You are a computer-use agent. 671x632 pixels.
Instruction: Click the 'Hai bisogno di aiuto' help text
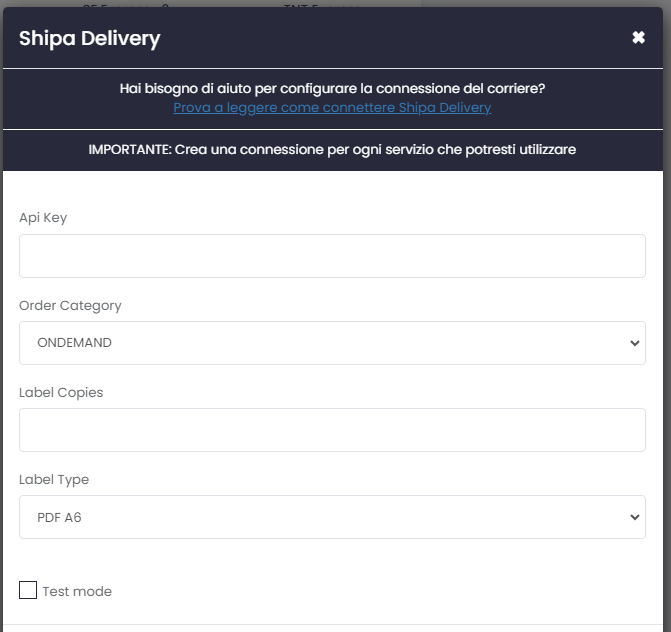[x=332, y=89]
